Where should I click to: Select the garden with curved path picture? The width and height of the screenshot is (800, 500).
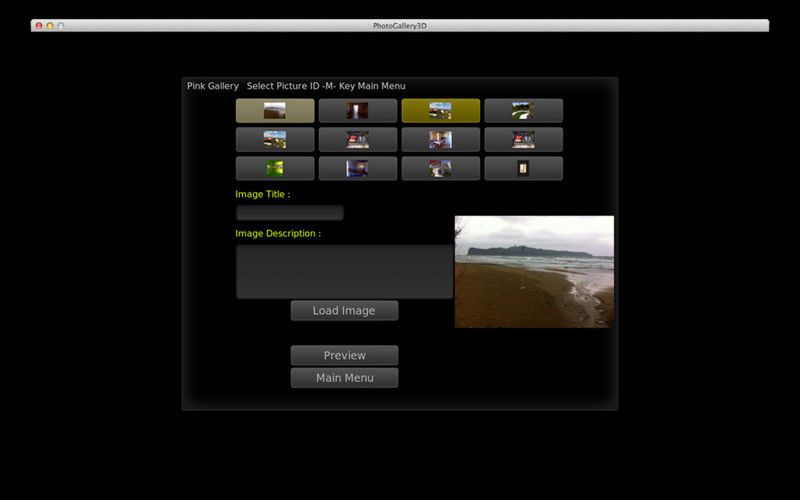pyautogui.click(x=523, y=111)
